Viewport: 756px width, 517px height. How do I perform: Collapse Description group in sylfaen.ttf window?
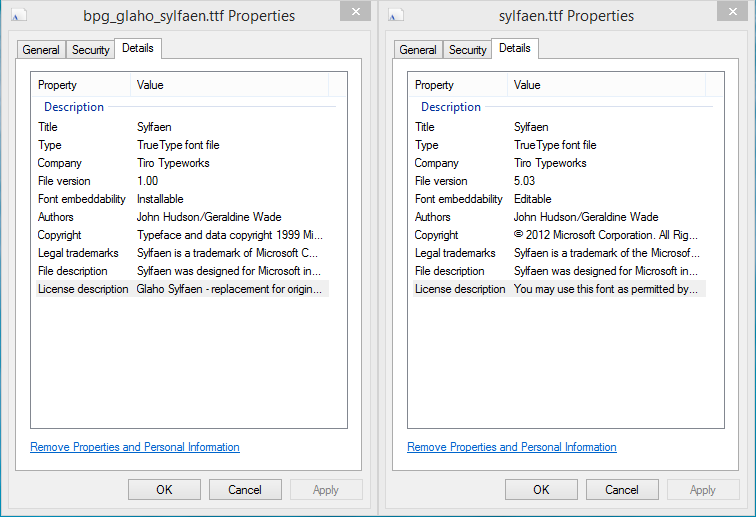(x=451, y=107)
